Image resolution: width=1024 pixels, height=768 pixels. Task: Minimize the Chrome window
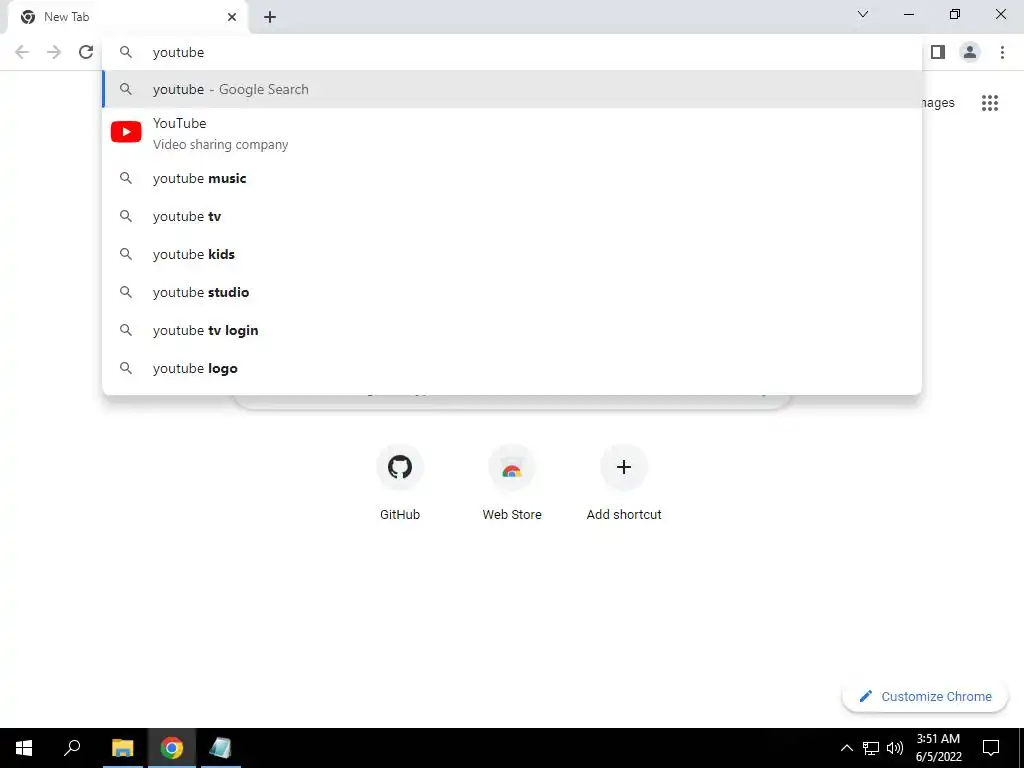pyautogui.click(x=908, y=14)
